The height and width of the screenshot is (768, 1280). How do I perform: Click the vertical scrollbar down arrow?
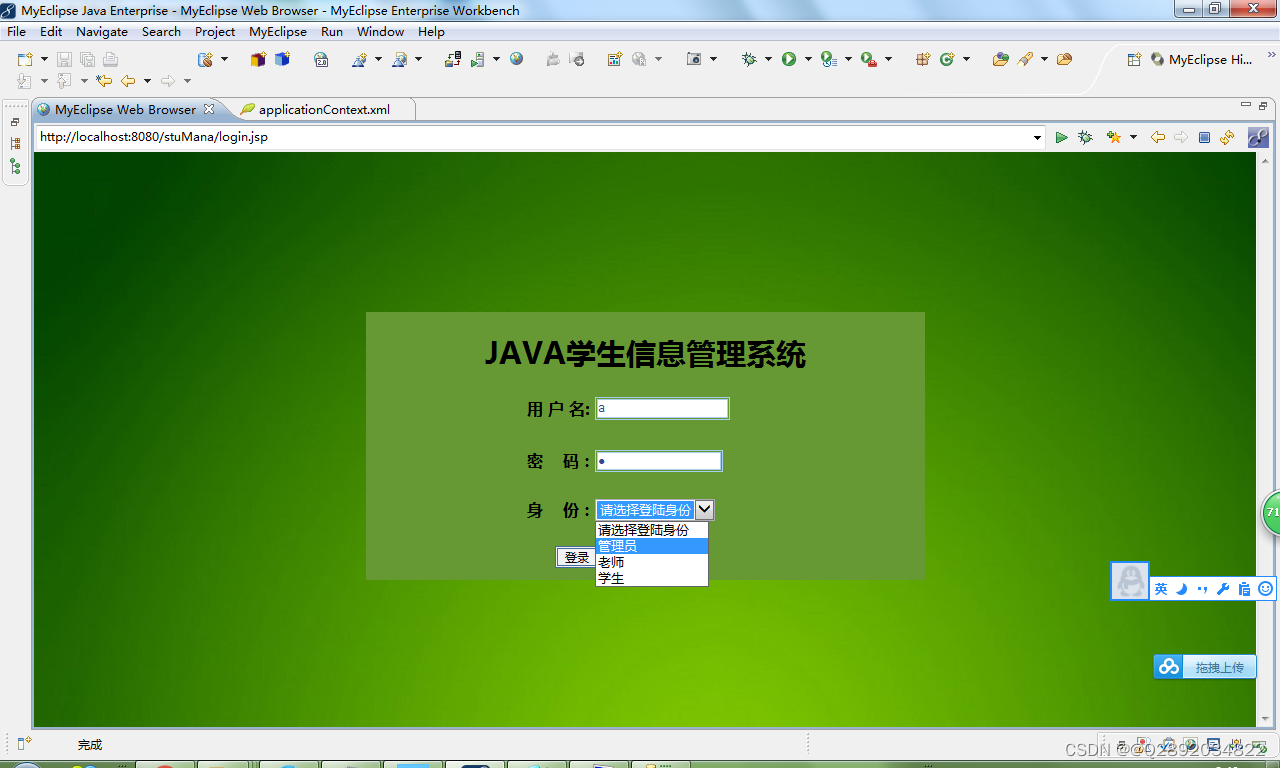[x=1265, y=719]
